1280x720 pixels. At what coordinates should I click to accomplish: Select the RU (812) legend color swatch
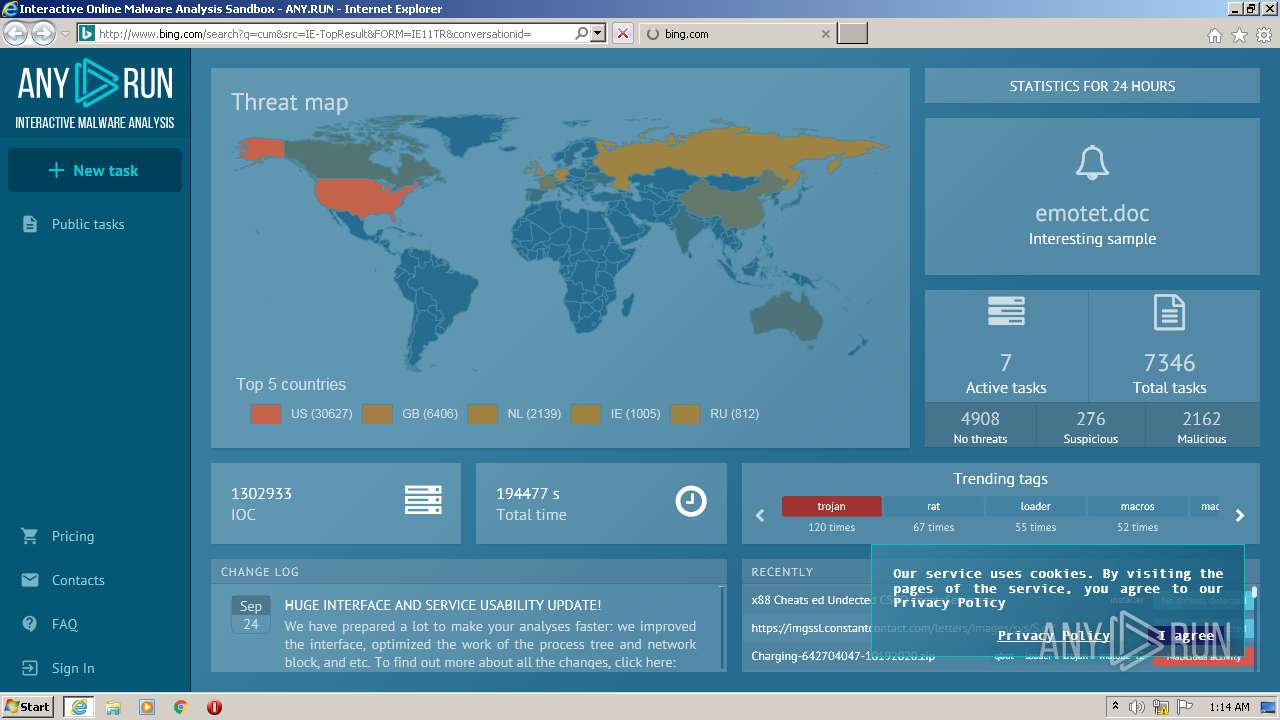685,414
